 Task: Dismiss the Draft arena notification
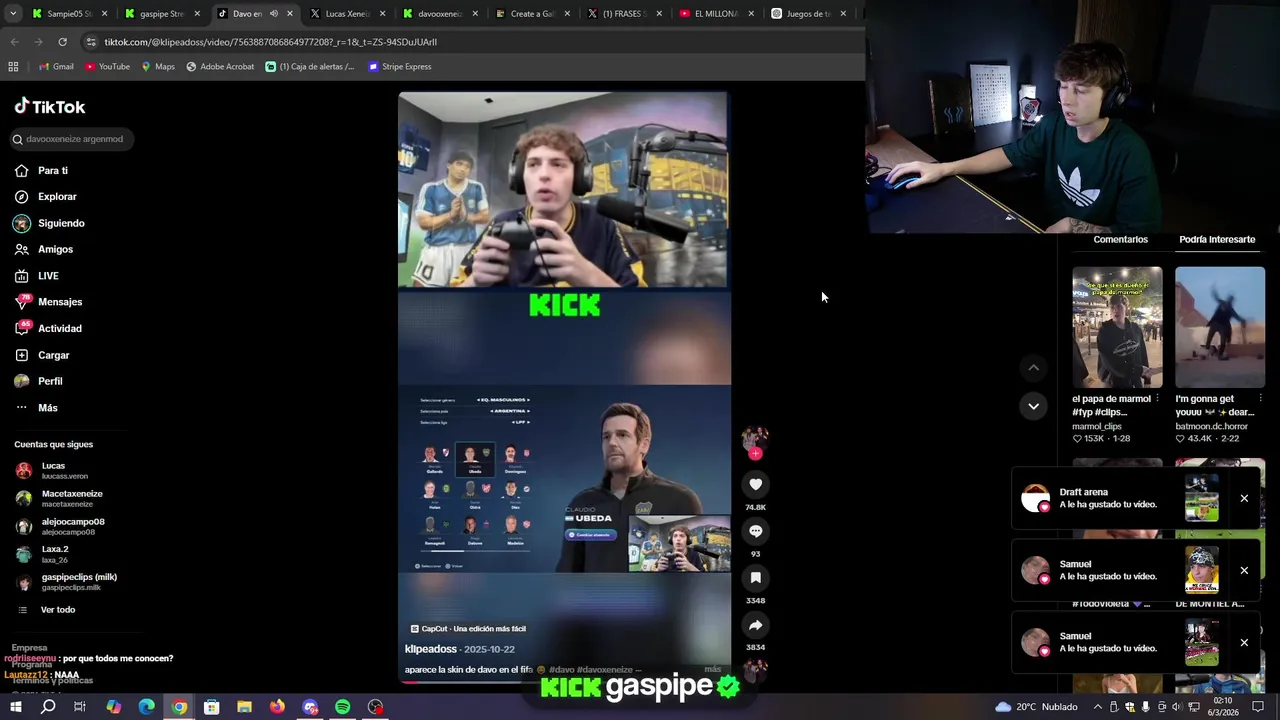[1244, 498]
